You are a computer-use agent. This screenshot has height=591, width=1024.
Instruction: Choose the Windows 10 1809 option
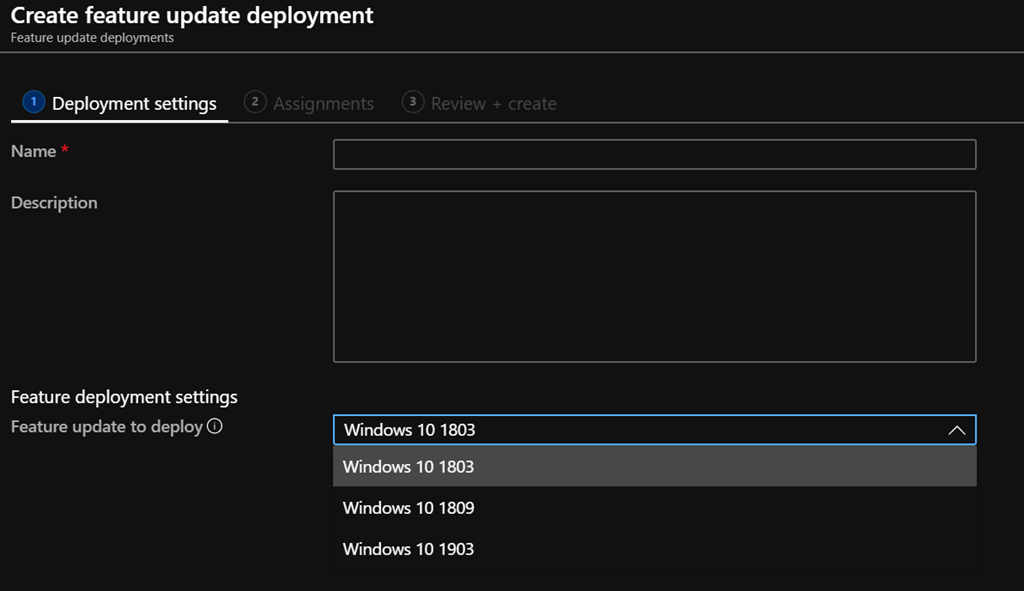(409, 508)
